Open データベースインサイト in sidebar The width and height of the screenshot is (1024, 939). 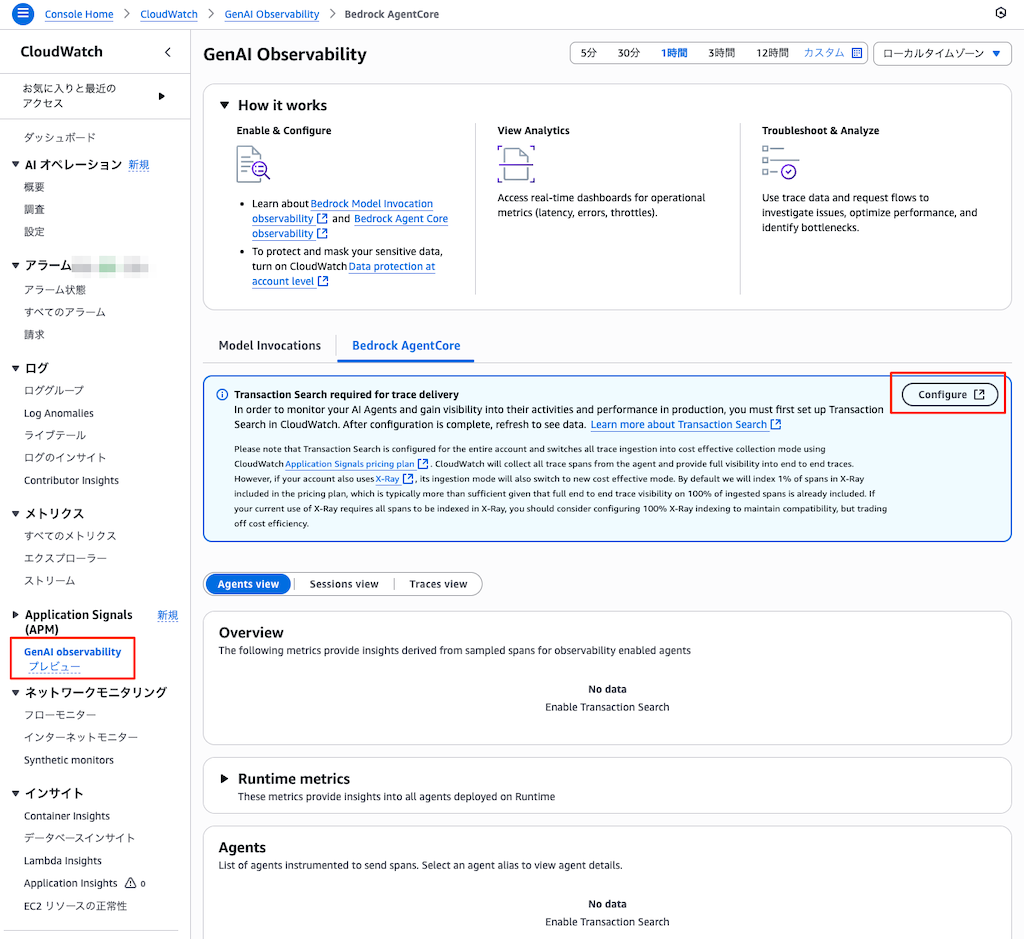pos(79,838)
